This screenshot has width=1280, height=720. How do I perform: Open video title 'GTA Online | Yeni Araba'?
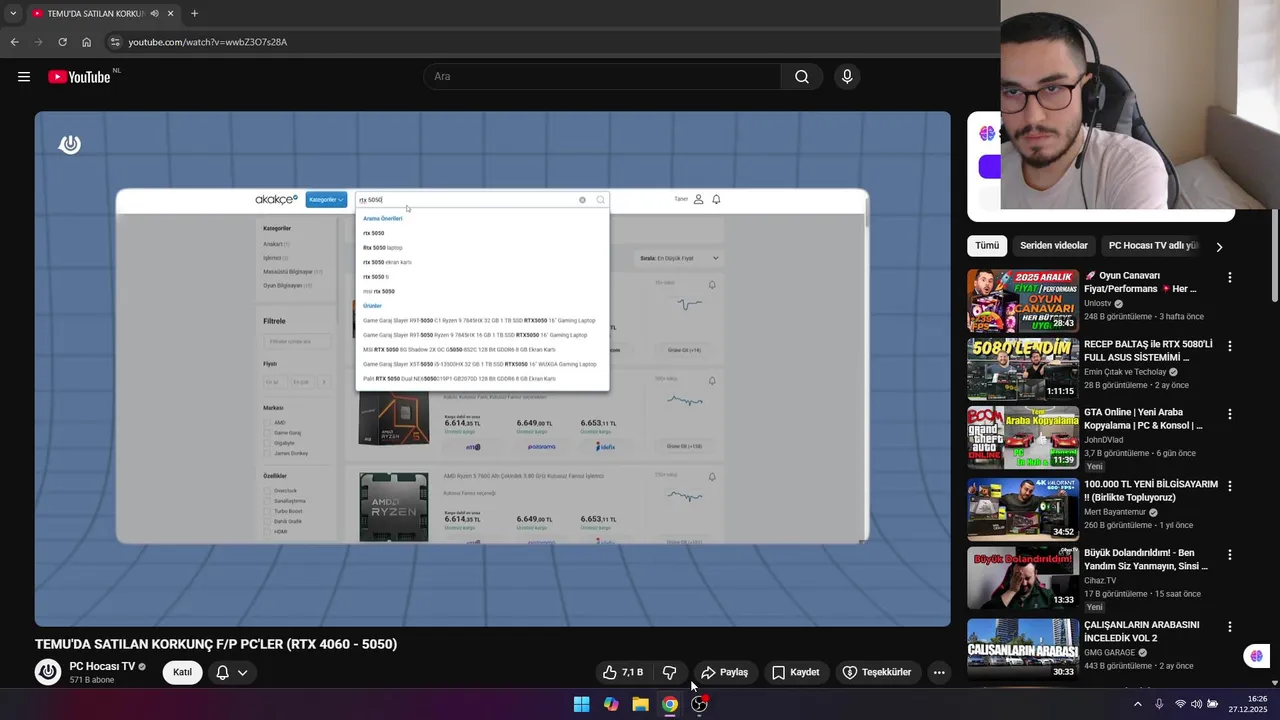1143,418
